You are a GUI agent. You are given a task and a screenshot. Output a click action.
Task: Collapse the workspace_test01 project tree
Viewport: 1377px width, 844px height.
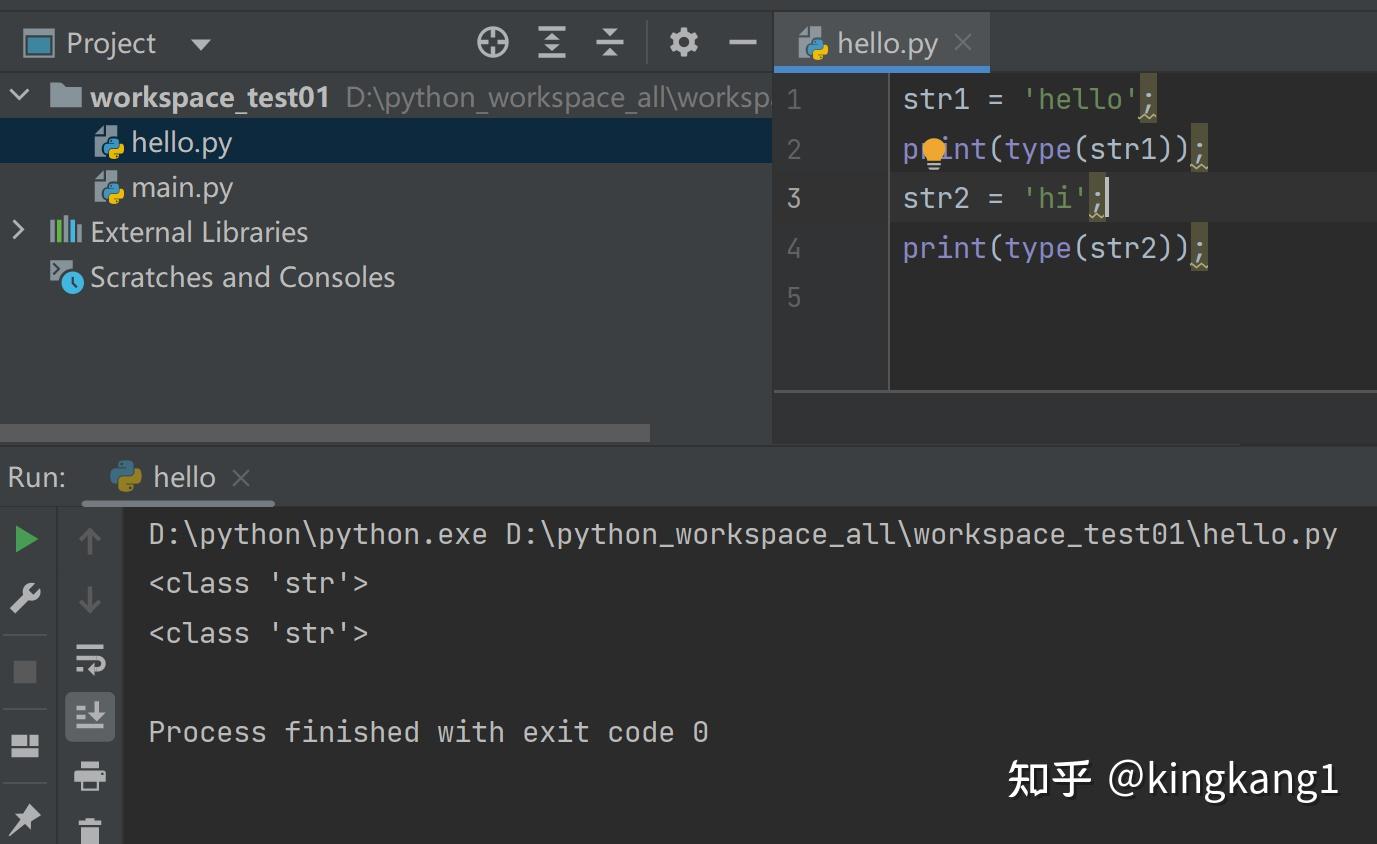coord(18,95)
